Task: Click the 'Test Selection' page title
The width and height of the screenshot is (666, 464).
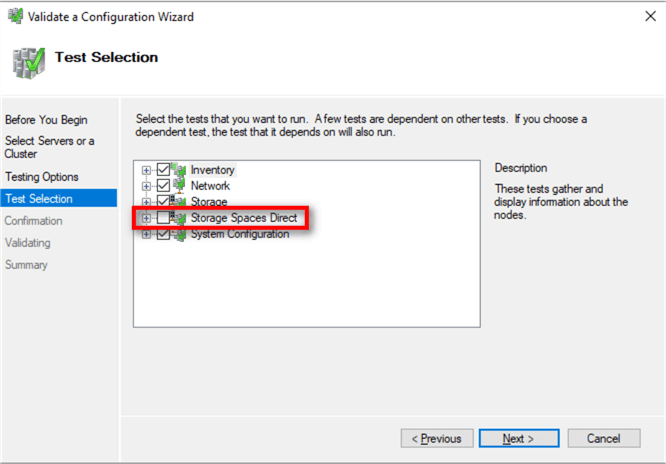Action: (106, 57)
